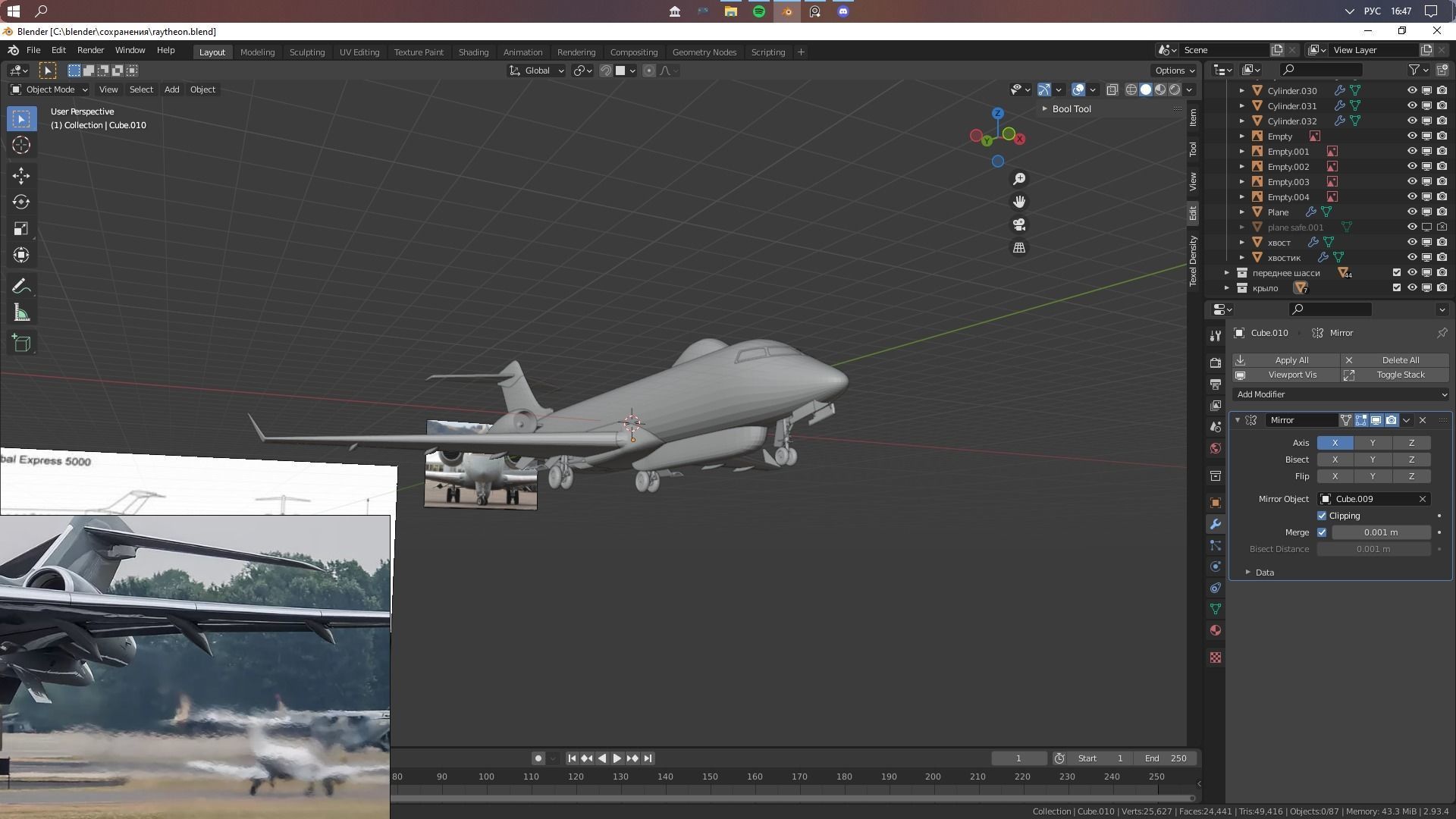The image size is (1456, 819).
Task: Open the Output properties tab
Action: tap(1216, 384)
